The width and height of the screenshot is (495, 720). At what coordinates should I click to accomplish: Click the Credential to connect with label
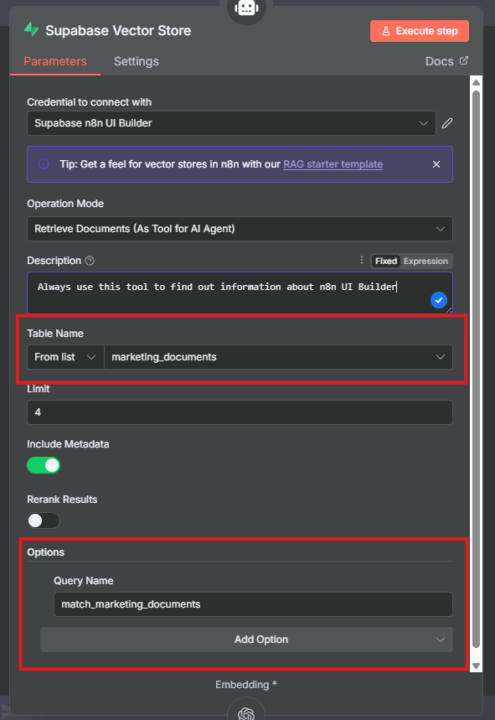89,102
